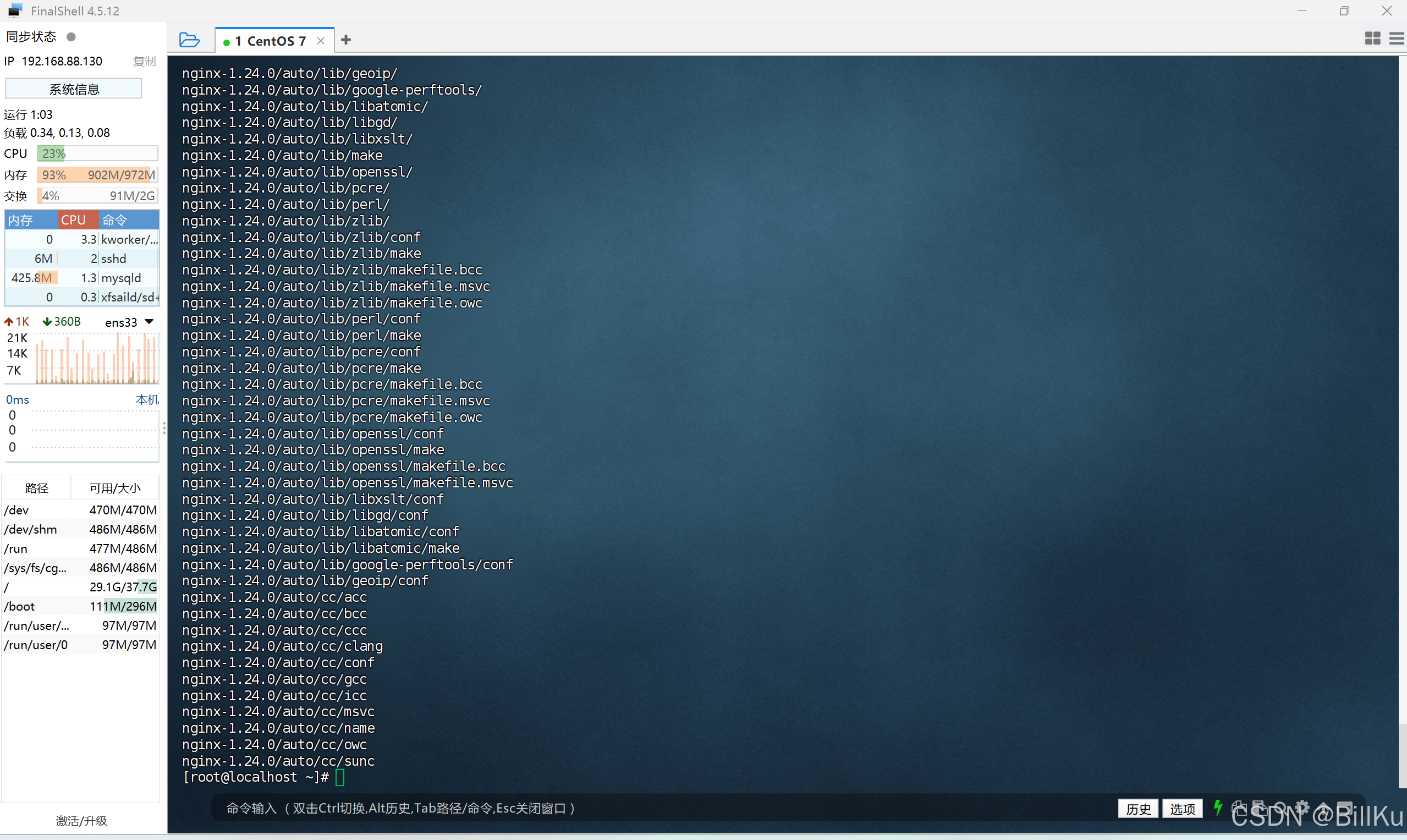The height and width of the screenshot is (840, 1407).
Task: Select the mysqld process row
Action: tap(82, 278)
